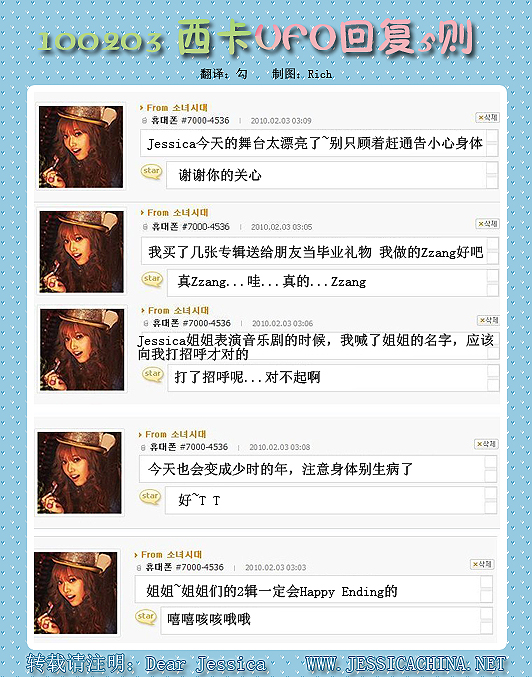This screenshot has width=532, height=677.
Task: Click the delete button on the 03:09 message
Action: (487, 117)
